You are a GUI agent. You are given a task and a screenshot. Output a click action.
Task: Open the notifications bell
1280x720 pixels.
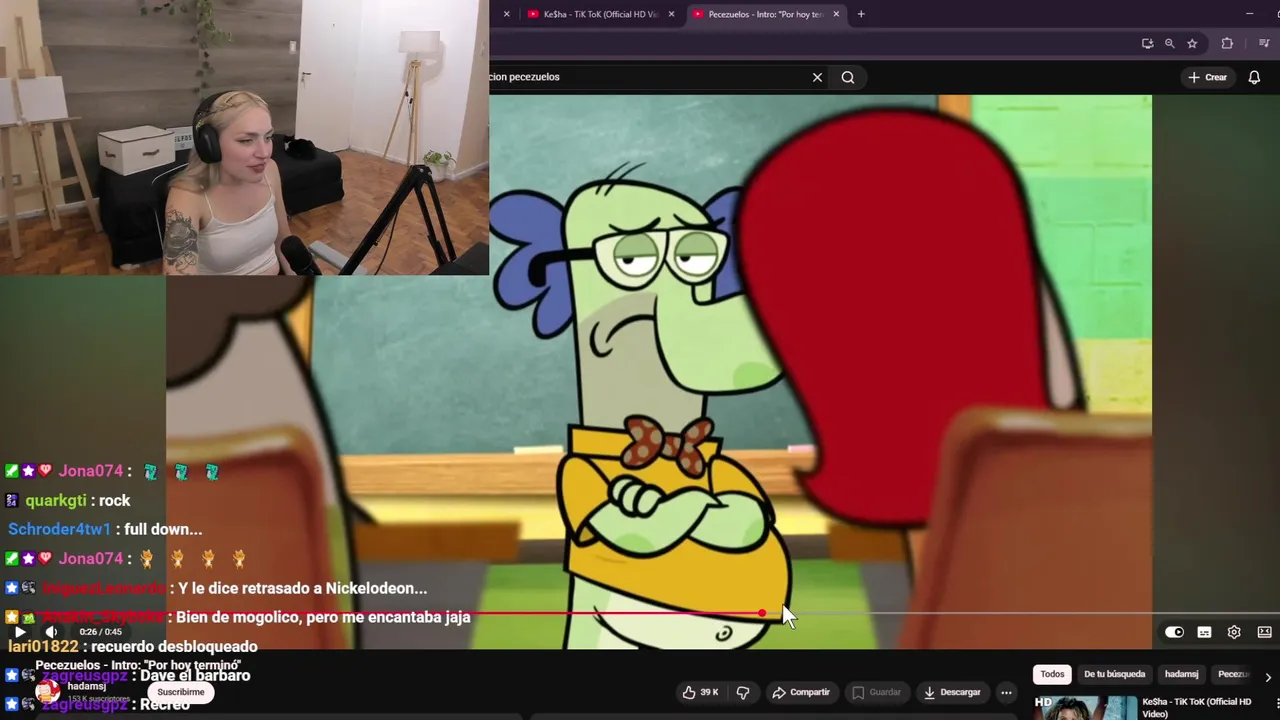1254,77
